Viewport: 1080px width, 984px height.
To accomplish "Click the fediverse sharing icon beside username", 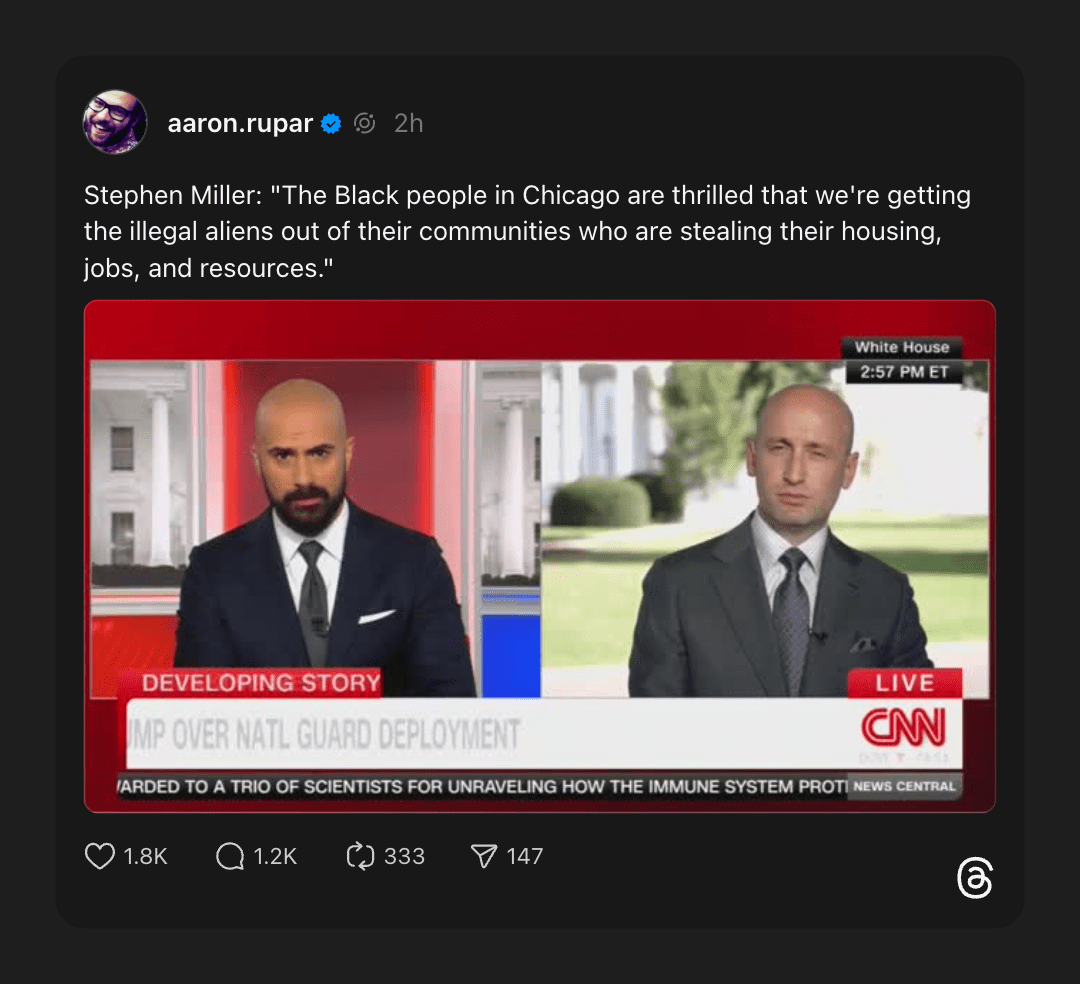I will coord(364,123).
